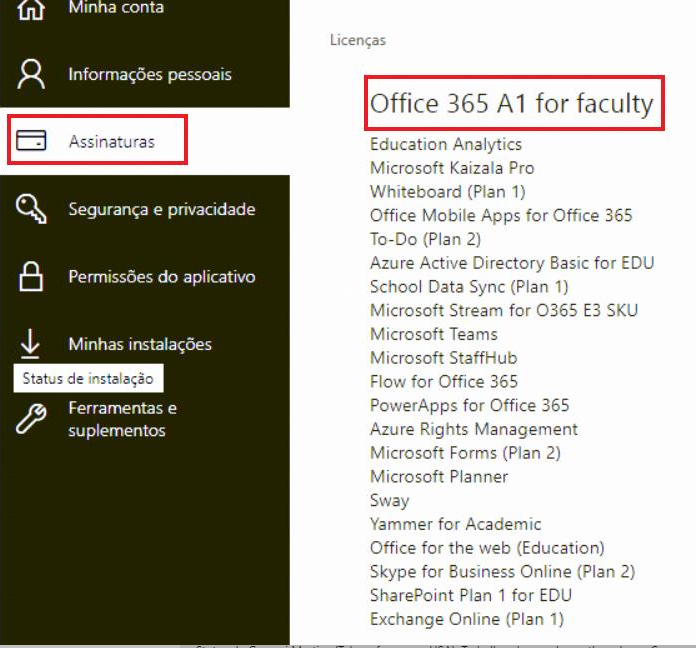The width and height of the screenshot is (696, 648).
Task: Select Microsoft Stream for O365 E3 SKU
Action: tap(504, 310)
